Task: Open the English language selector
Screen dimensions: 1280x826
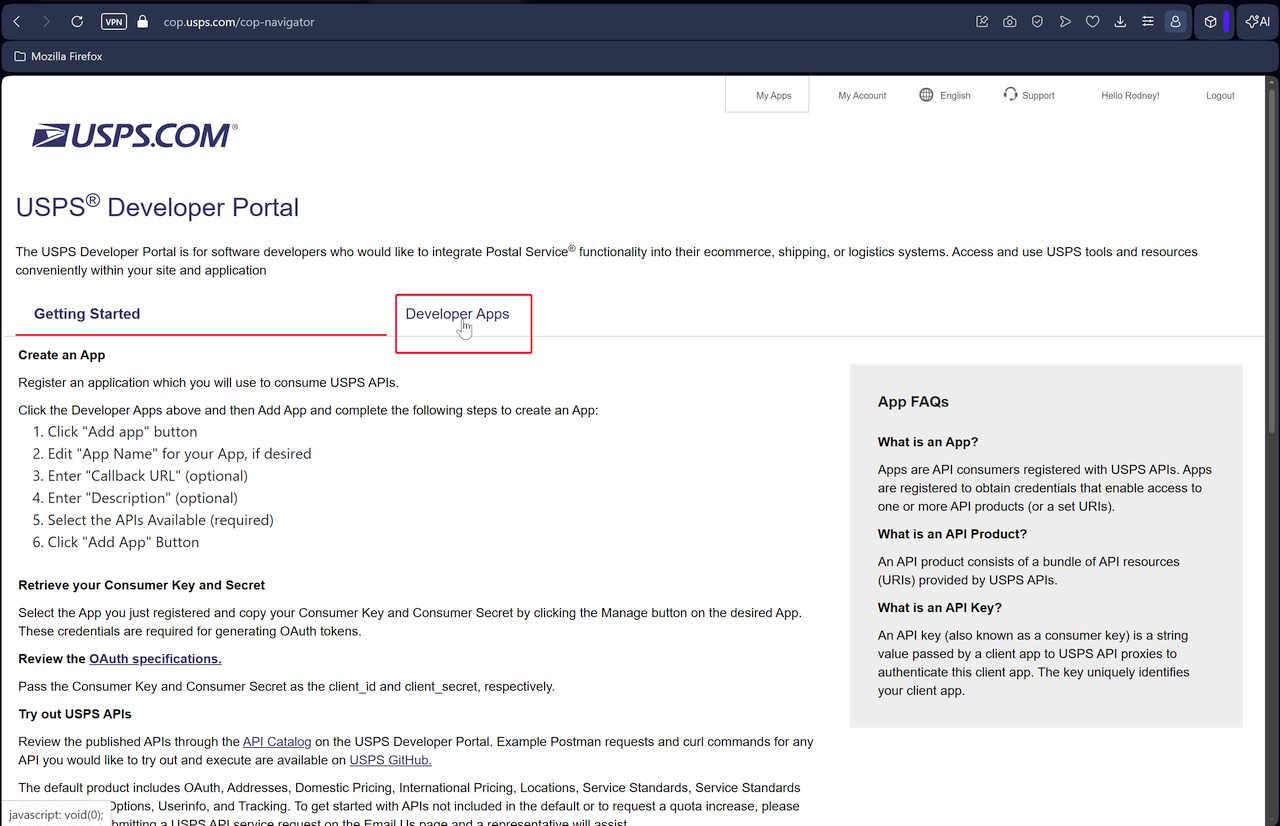Action: coord(945,95)
